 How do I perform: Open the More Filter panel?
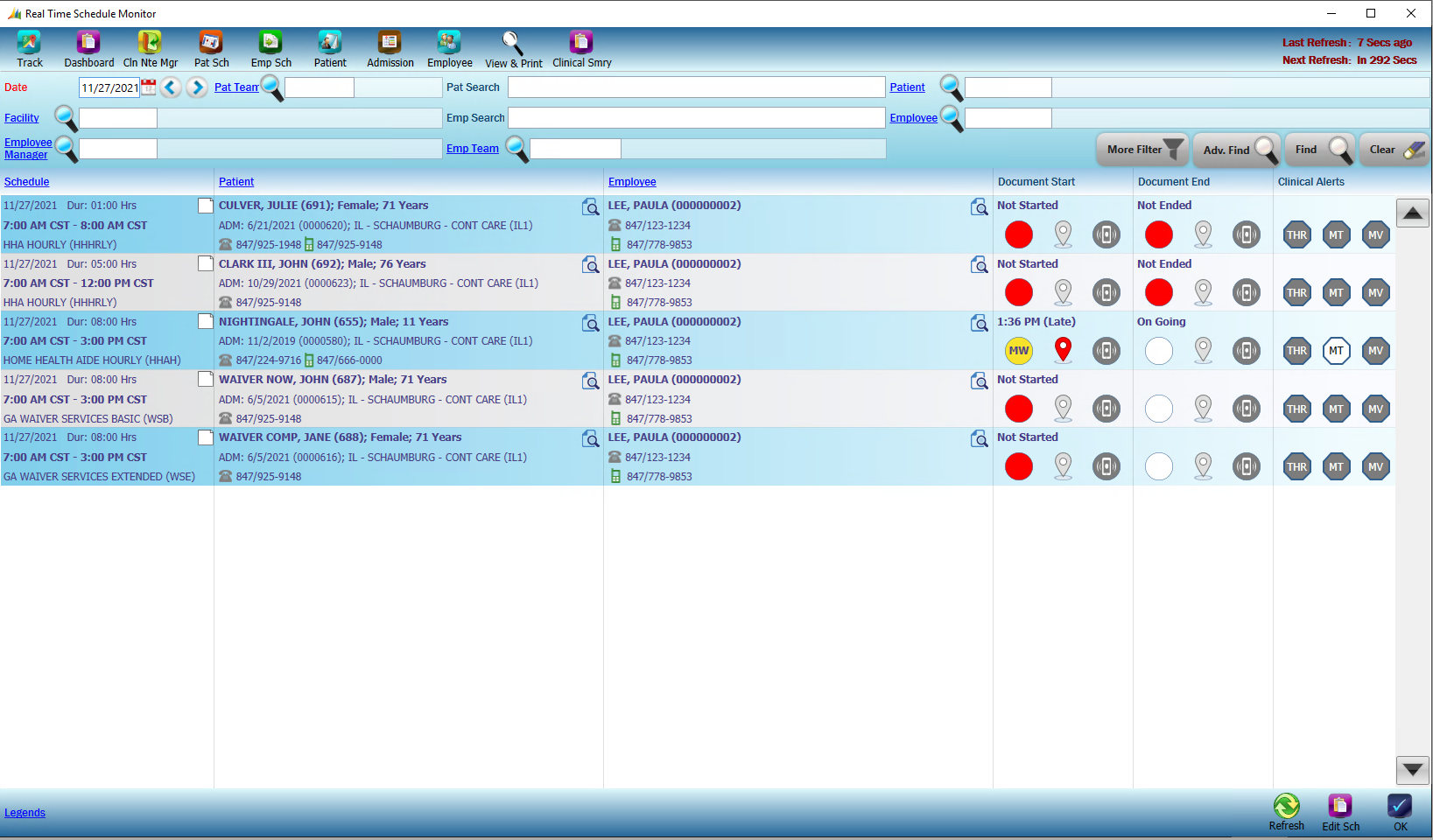coord(1141,149)
